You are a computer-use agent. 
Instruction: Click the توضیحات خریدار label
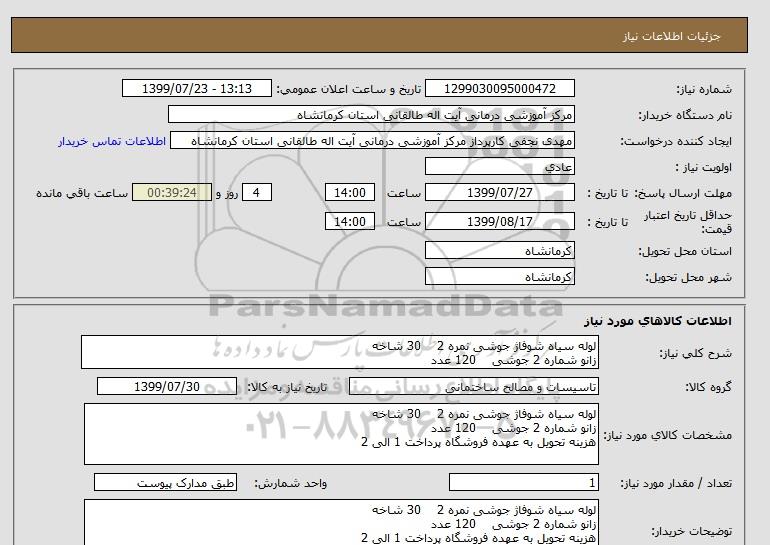point(691,532)
